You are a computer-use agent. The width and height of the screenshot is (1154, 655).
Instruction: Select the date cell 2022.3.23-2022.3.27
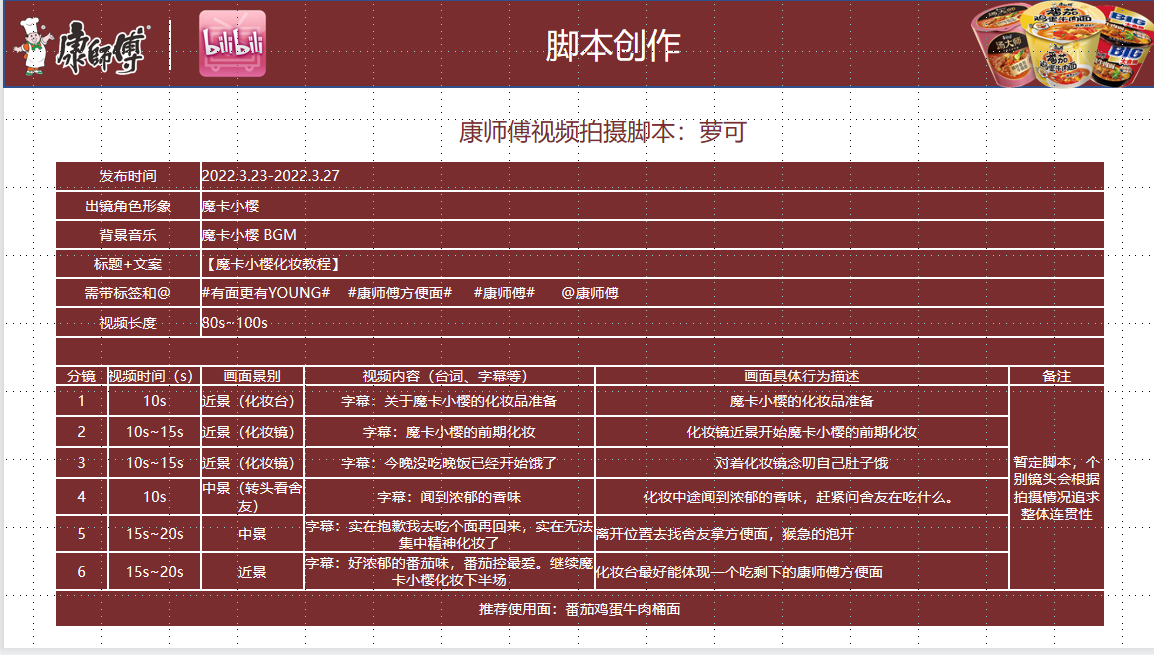pyautogui.click(x=652, y=176)
